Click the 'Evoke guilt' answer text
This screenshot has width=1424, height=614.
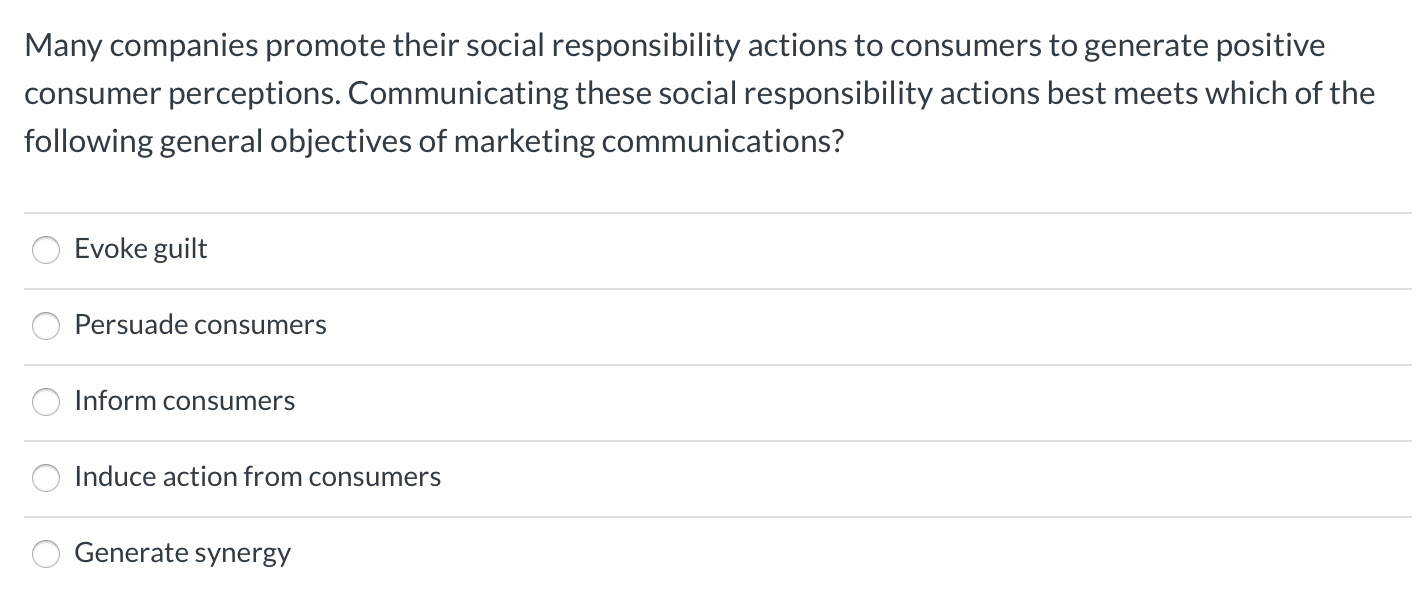click(140, 249)
